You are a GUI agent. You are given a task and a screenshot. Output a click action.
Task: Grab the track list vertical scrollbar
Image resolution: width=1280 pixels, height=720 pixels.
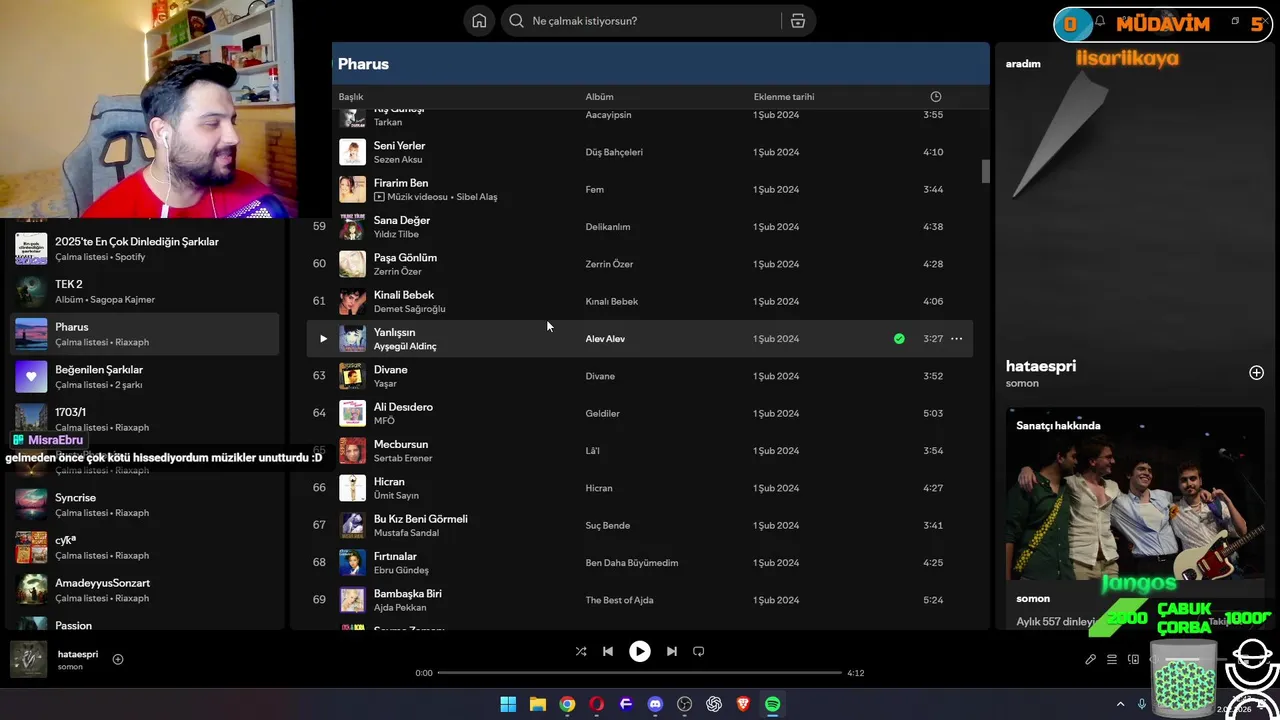tap(985, 171)
